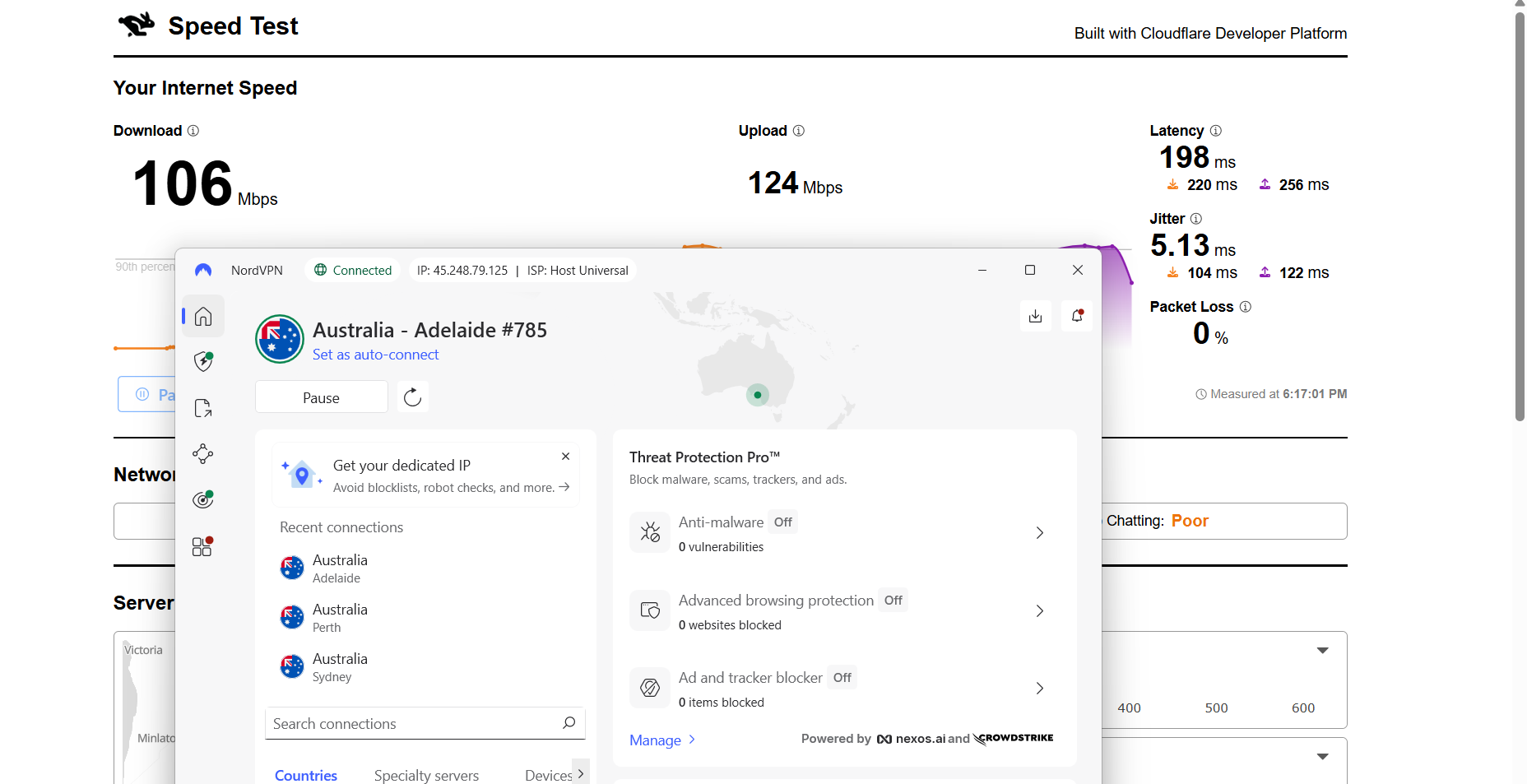Open the NordVPN Home panel
This screenshot has height=784, width=1527.
coord(202,315)
